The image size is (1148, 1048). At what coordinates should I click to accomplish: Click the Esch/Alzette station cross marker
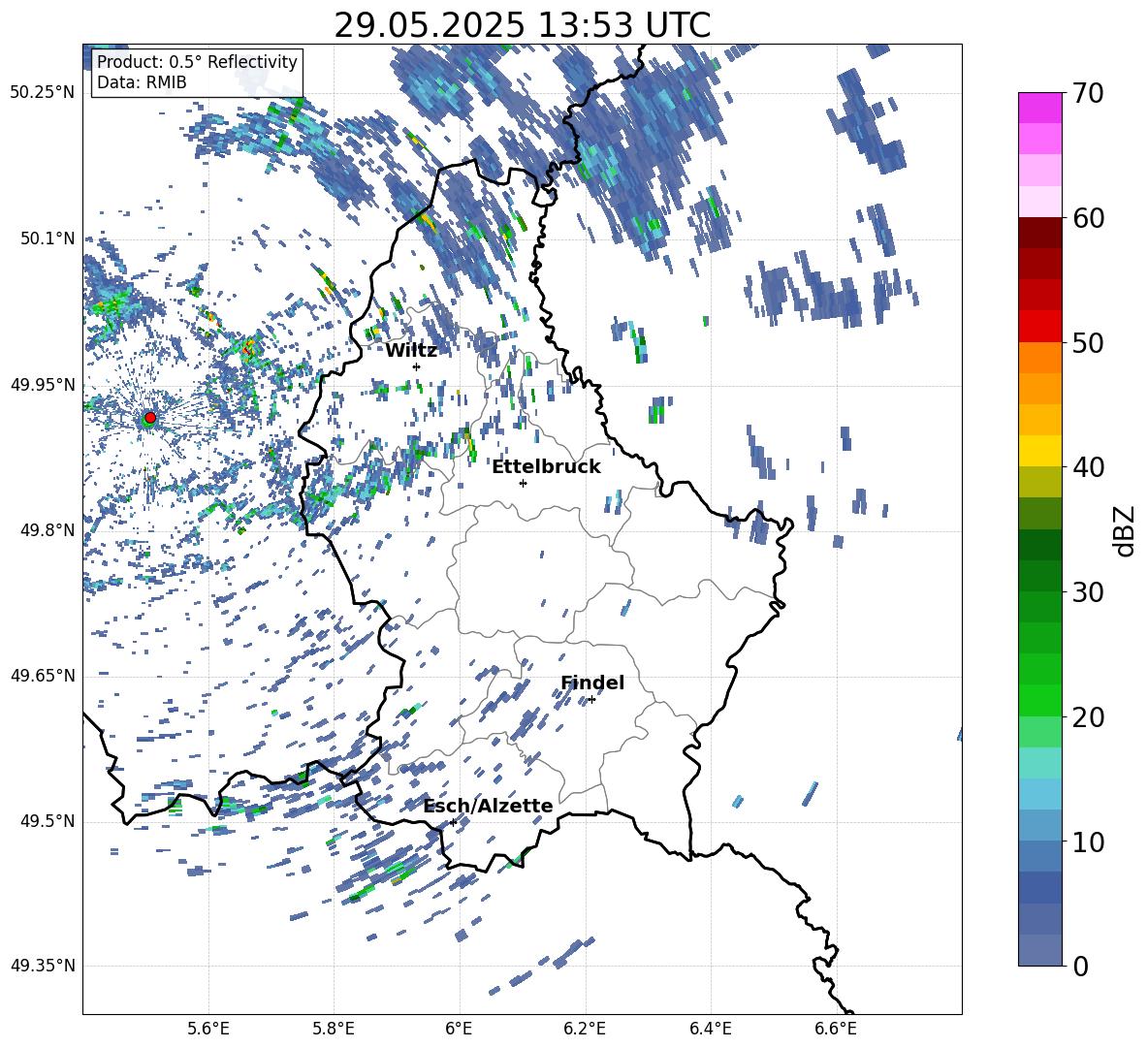453,822
